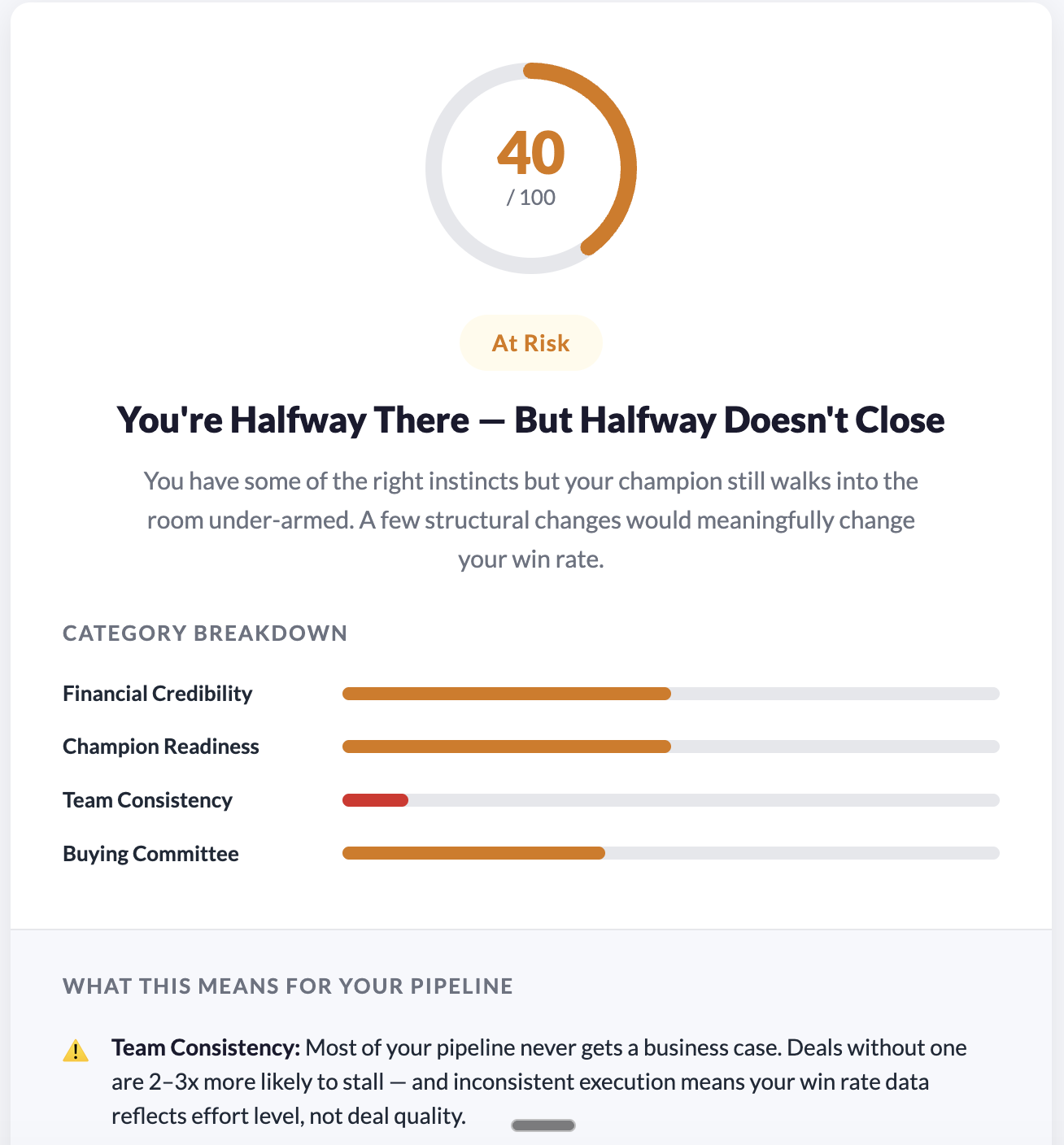Screen dimensions: 1064x1145
Task: Click the At Risk status badge
Action: [531, 343]
